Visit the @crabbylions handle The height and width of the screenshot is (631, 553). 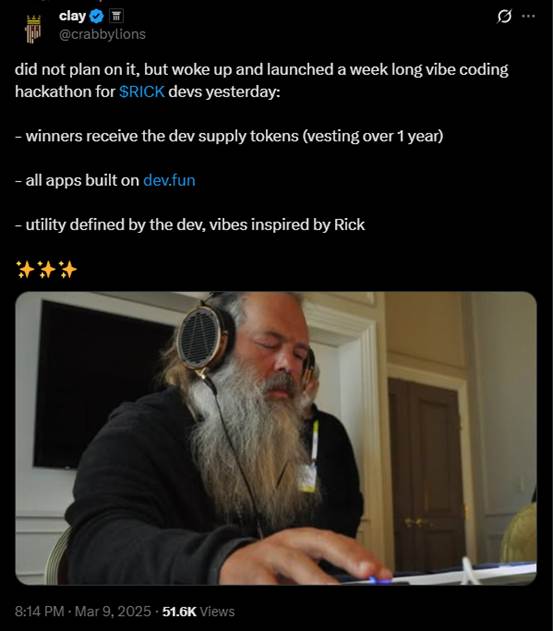point(102,34)
